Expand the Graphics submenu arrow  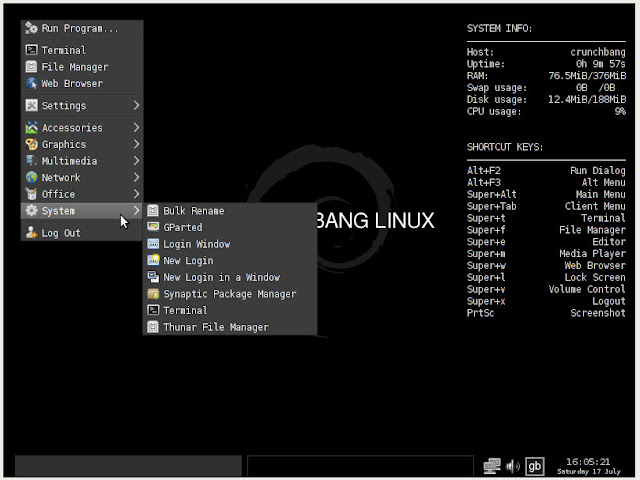136,144
